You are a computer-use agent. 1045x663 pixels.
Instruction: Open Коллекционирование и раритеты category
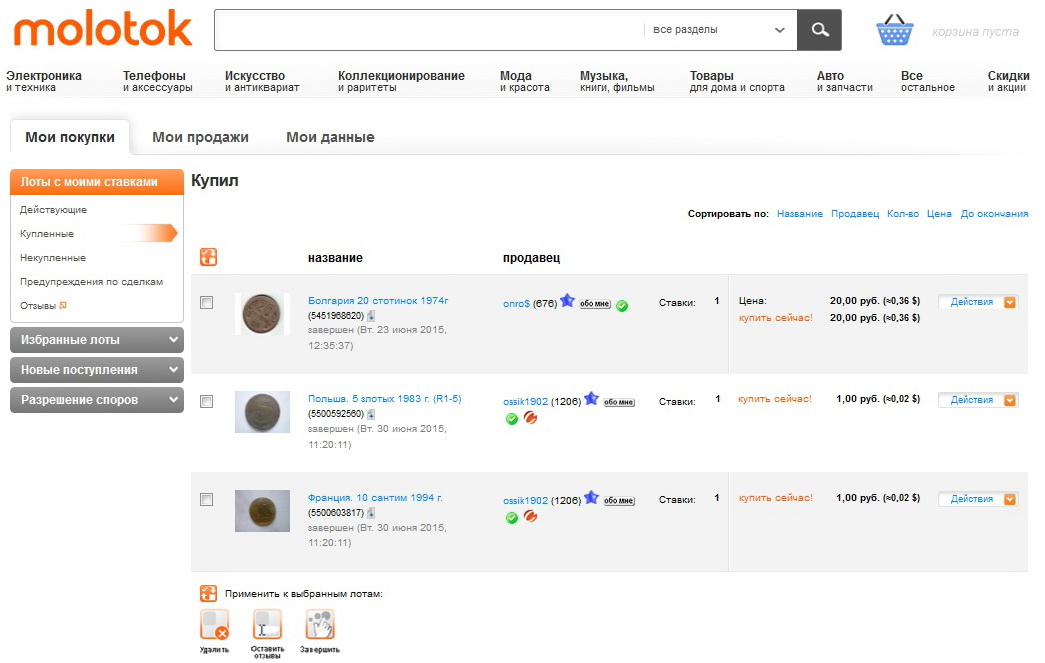coord(401,81)
